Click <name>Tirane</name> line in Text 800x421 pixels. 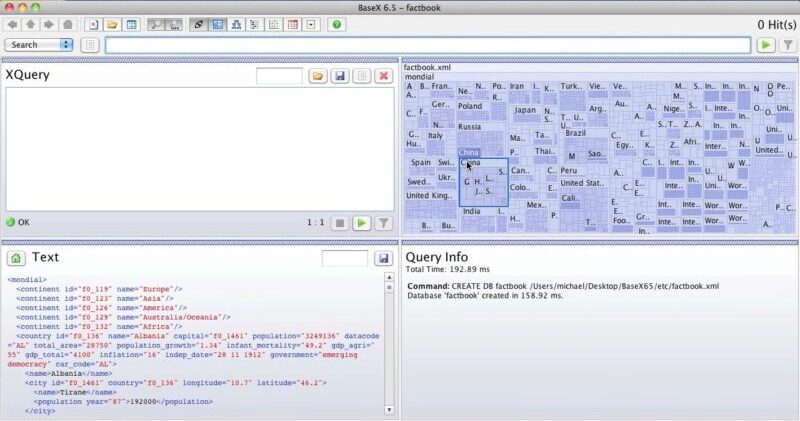tap(75, 392)
